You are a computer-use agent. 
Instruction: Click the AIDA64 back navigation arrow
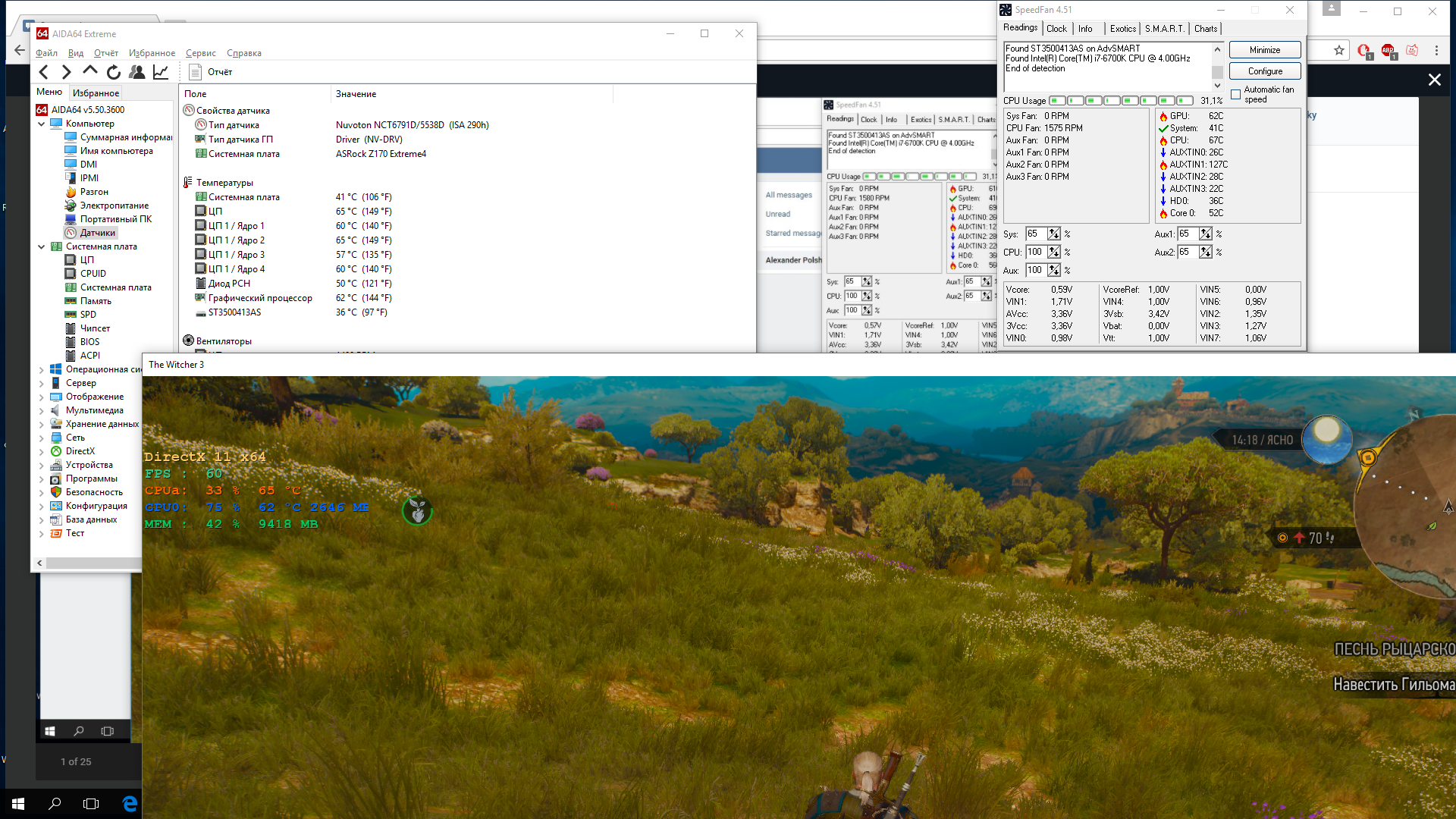[x=44, y=72]
